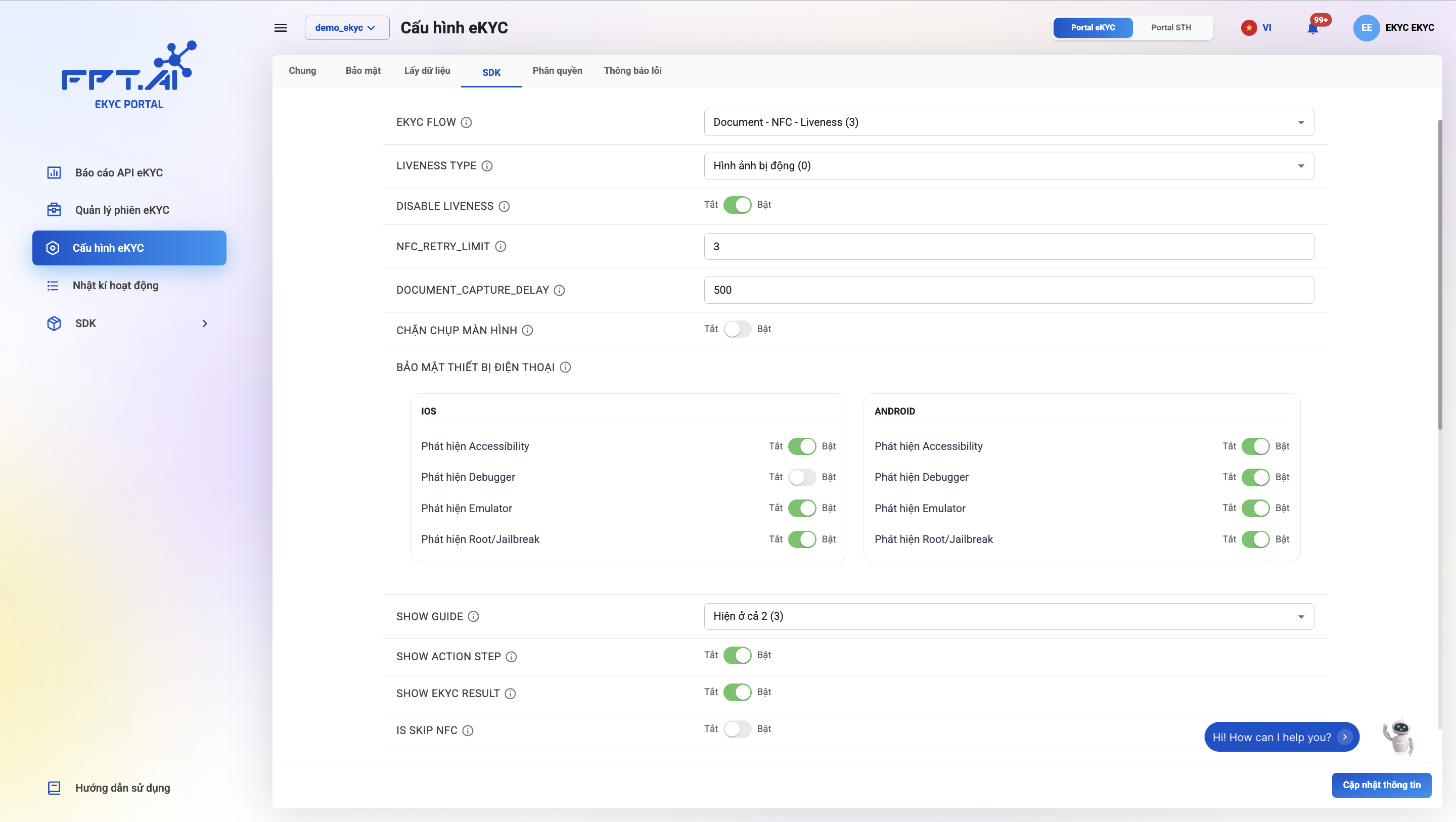This screenshot has height=822, width=1456.
Task: Click the info icon next to DOCUMENT_CAPTURE_DELAY
Action: [560, 290]
